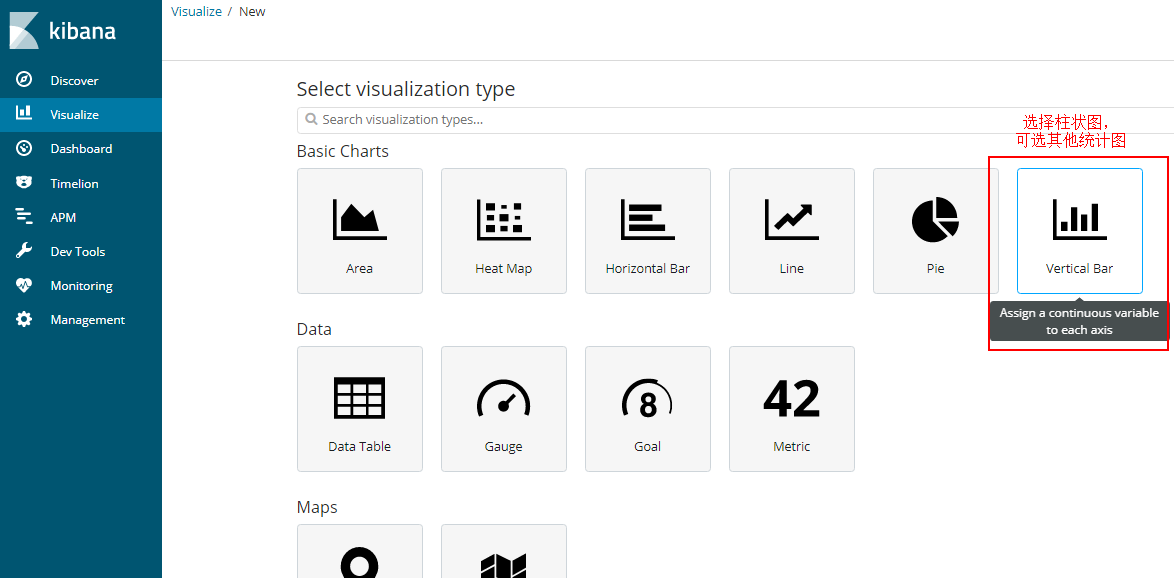Screen dimensions: 1174x578
Task: Click the Maps section heading
Action: (x=317, y=507)
